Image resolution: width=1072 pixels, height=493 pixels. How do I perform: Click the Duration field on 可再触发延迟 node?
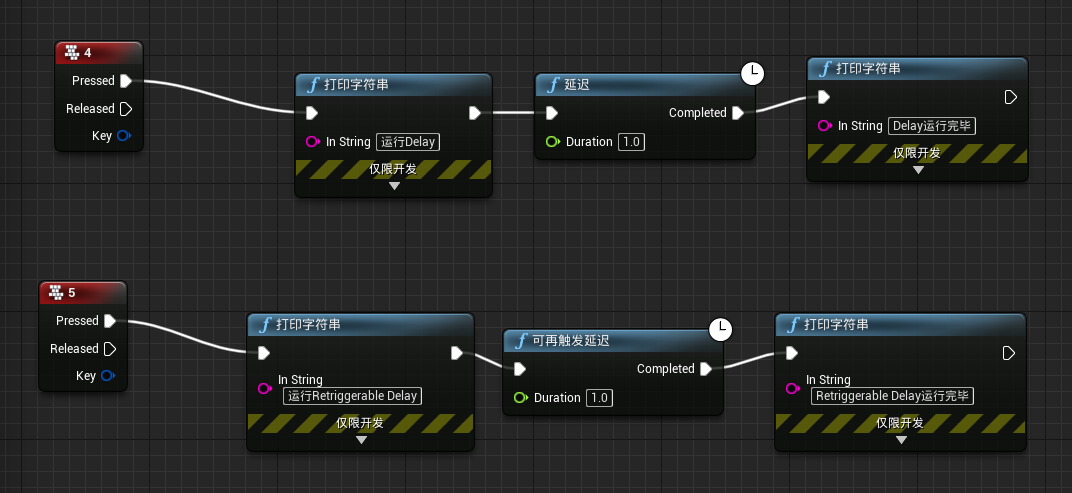[599, 398]
